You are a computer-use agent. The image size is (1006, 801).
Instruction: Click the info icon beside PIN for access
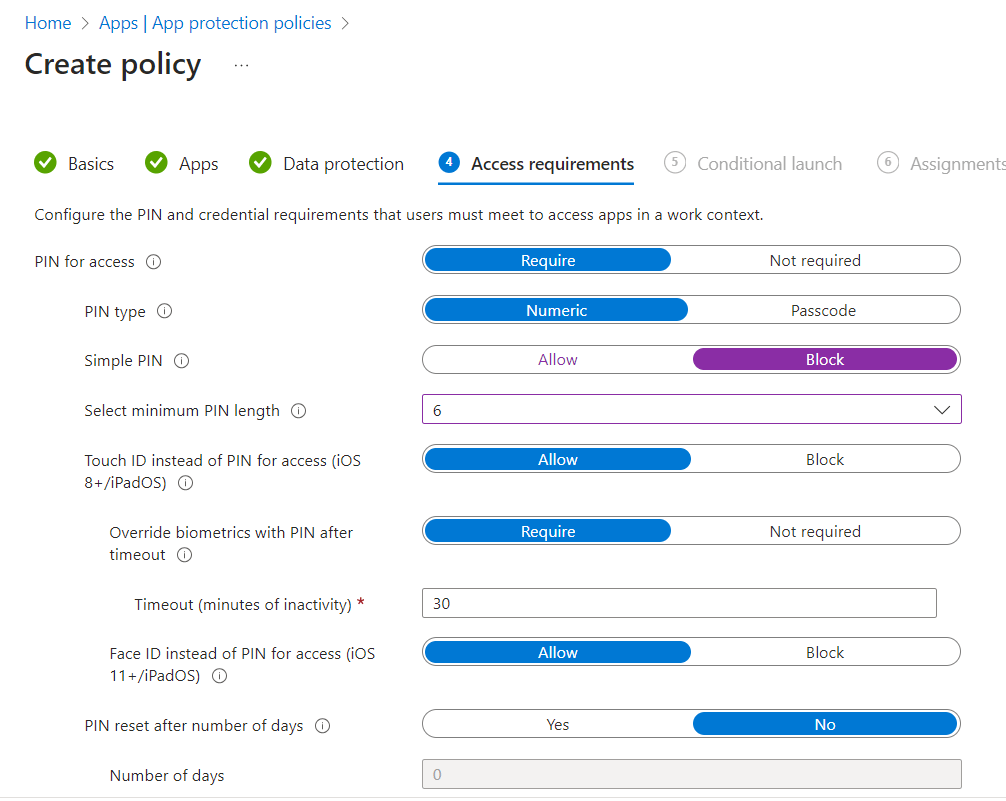[153, 262]
